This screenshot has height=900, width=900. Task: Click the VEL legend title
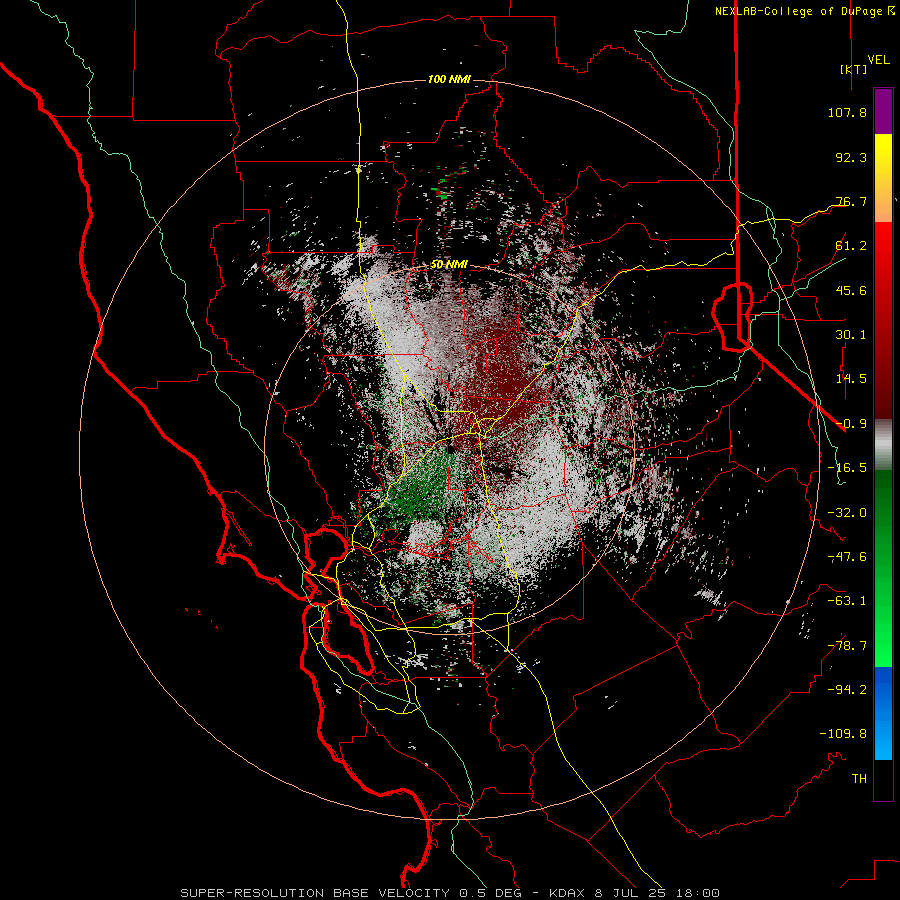pyautogui.click(x=879, y=59)
